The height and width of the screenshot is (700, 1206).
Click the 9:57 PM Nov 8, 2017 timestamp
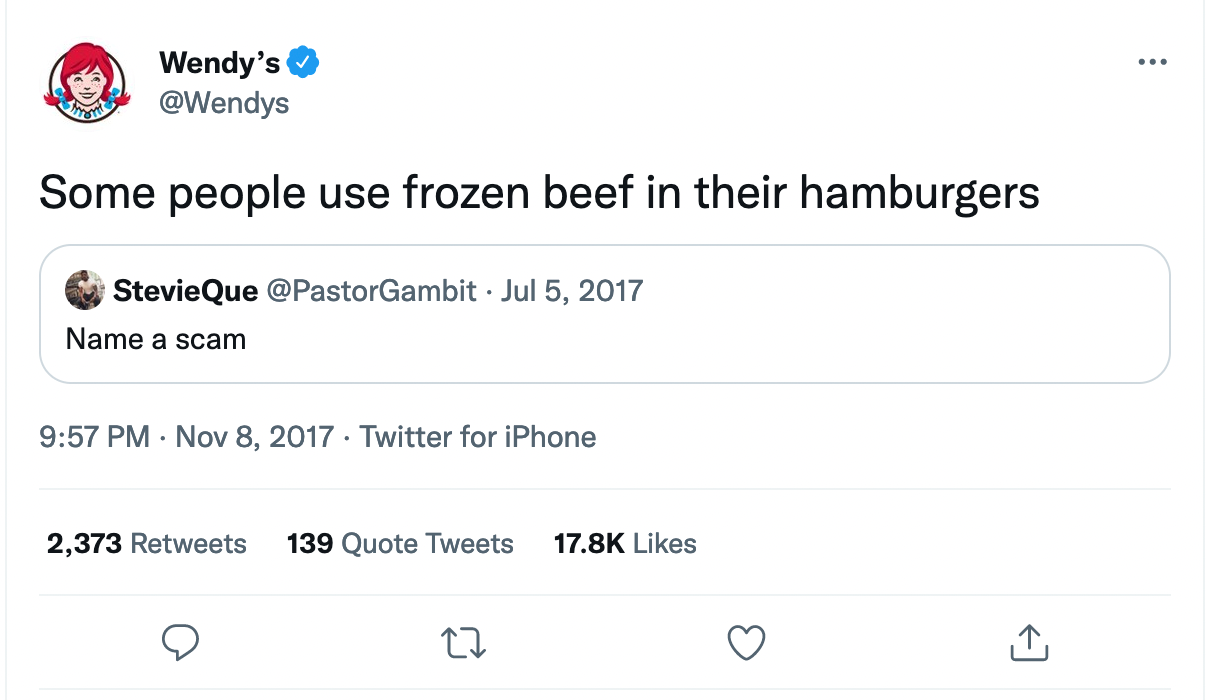click(186, 437)
